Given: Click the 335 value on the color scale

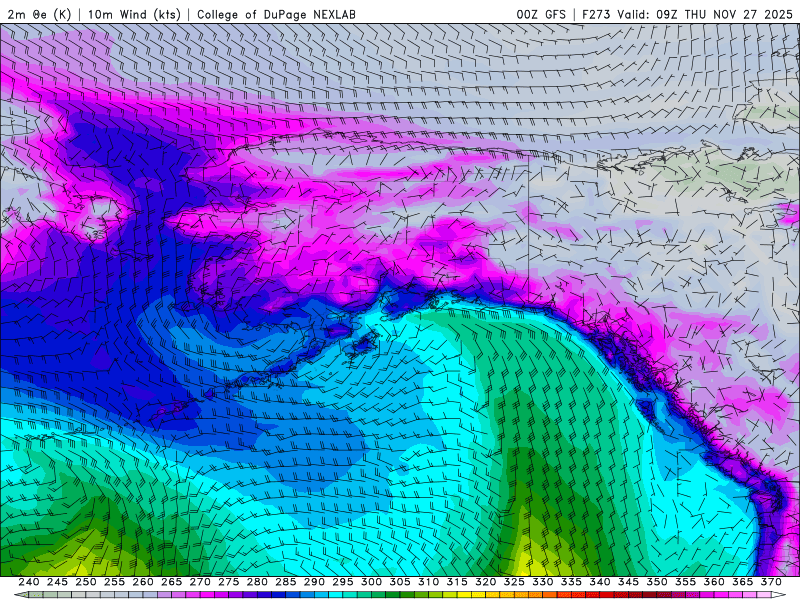Looking at the screenshot, I should tap(571, 582).
